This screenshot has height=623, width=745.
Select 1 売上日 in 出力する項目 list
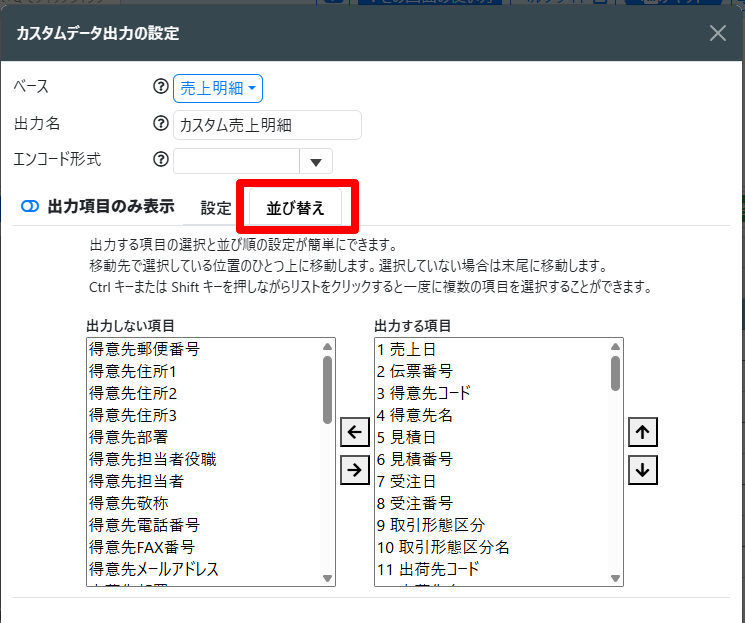[407, 349]
